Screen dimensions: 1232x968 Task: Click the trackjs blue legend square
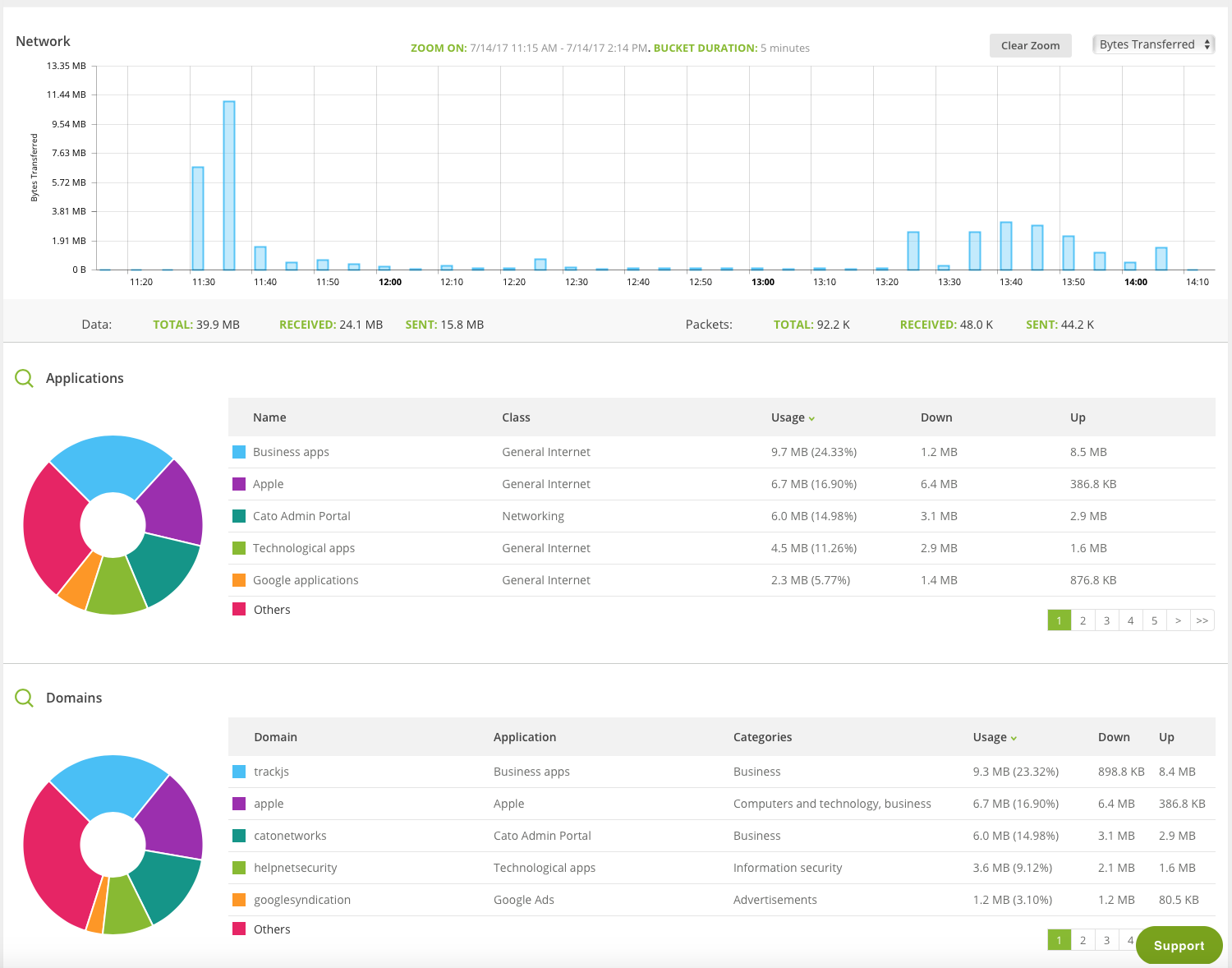coord(239,772)
